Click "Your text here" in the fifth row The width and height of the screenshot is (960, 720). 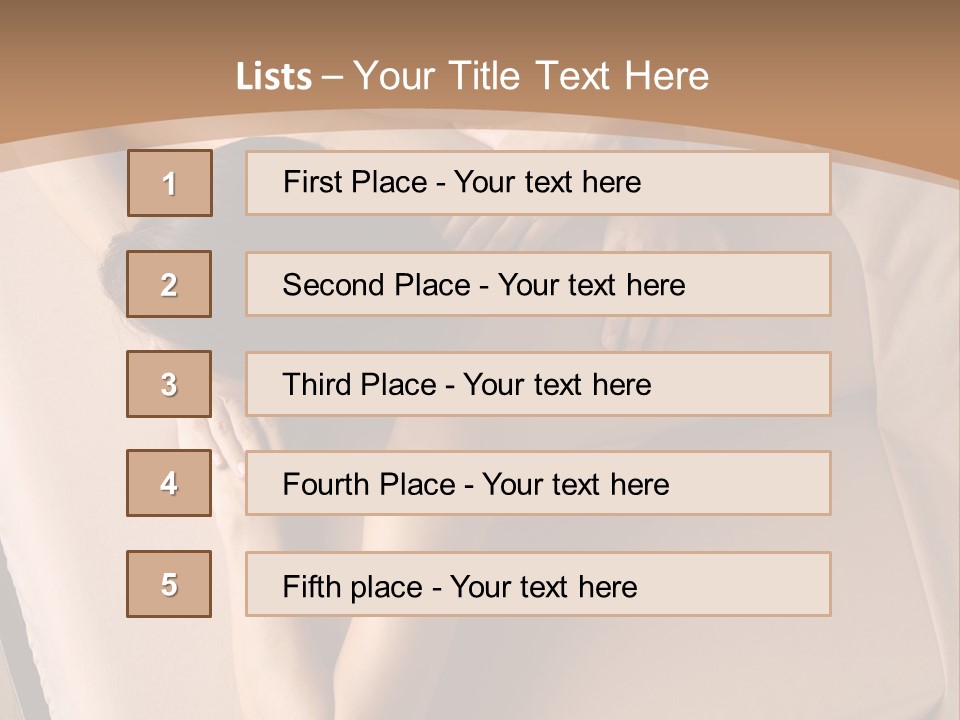pyautogui.click(x=543, y=586)
